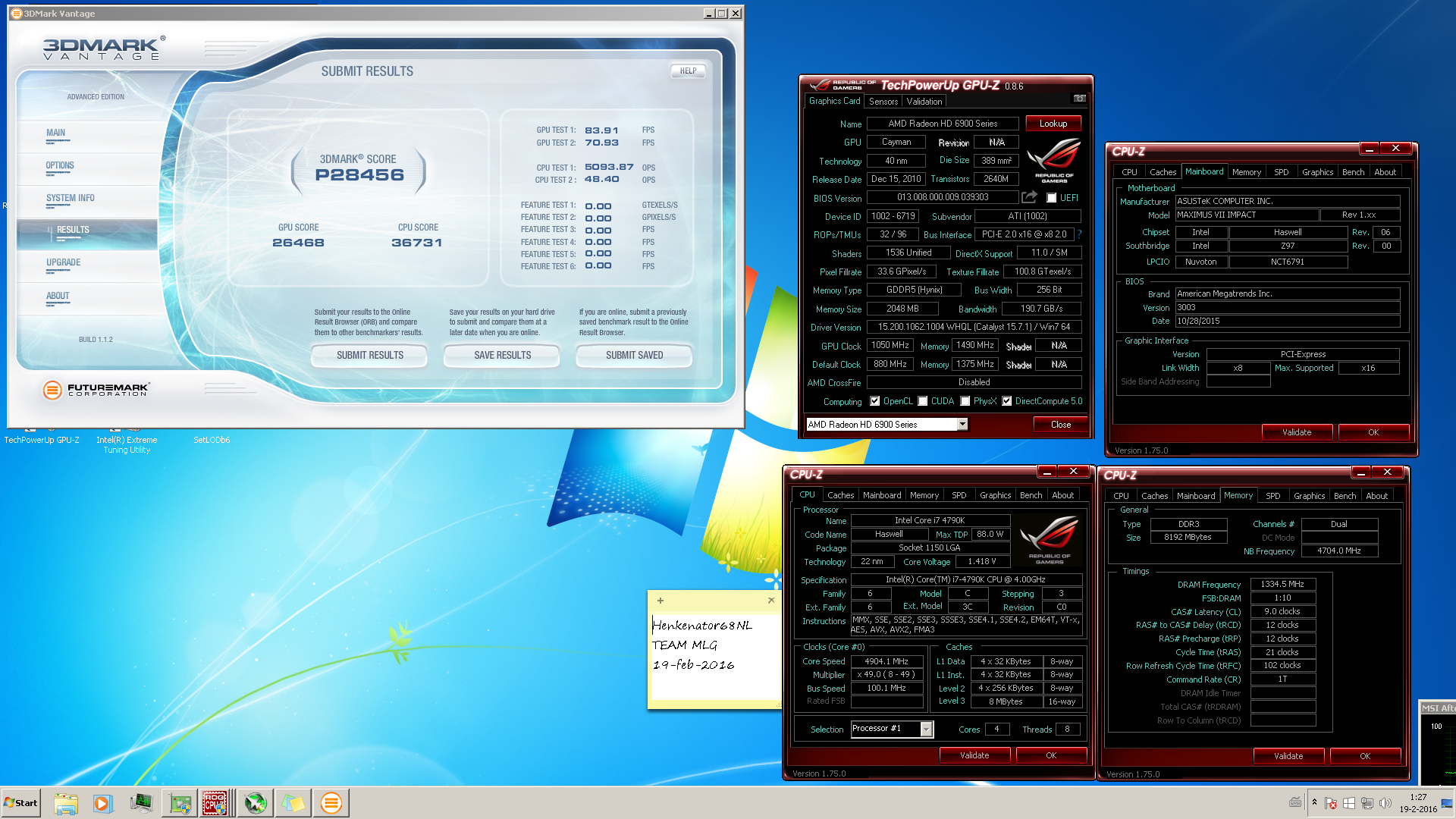The width and height of the screenshot is (1456, 819).
Task: Click the SUBMIT RESULTS button
Action: pyautogui.click(x=370, y=355)
